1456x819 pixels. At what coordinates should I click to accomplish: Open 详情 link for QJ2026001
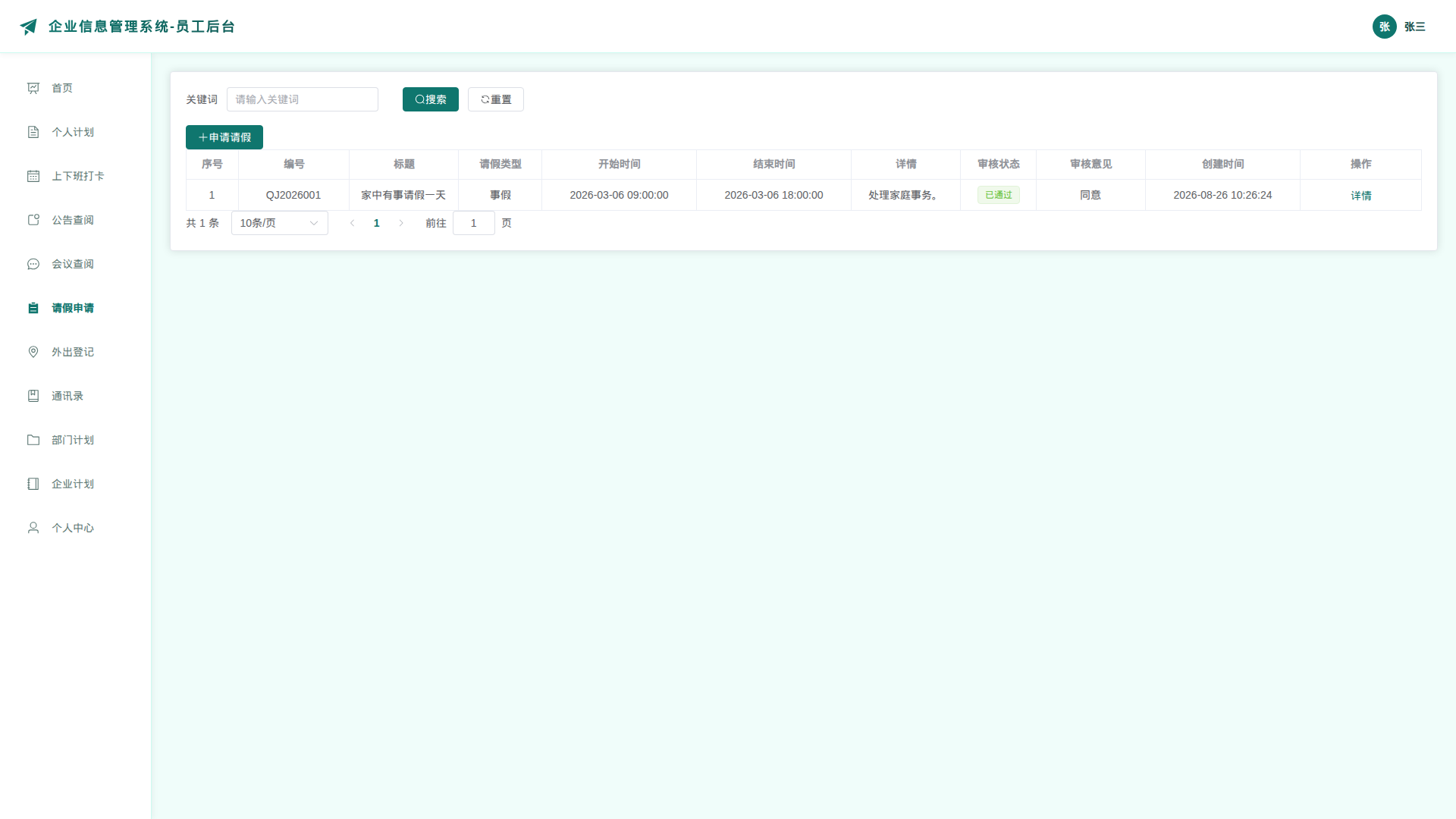(1361, 196)
